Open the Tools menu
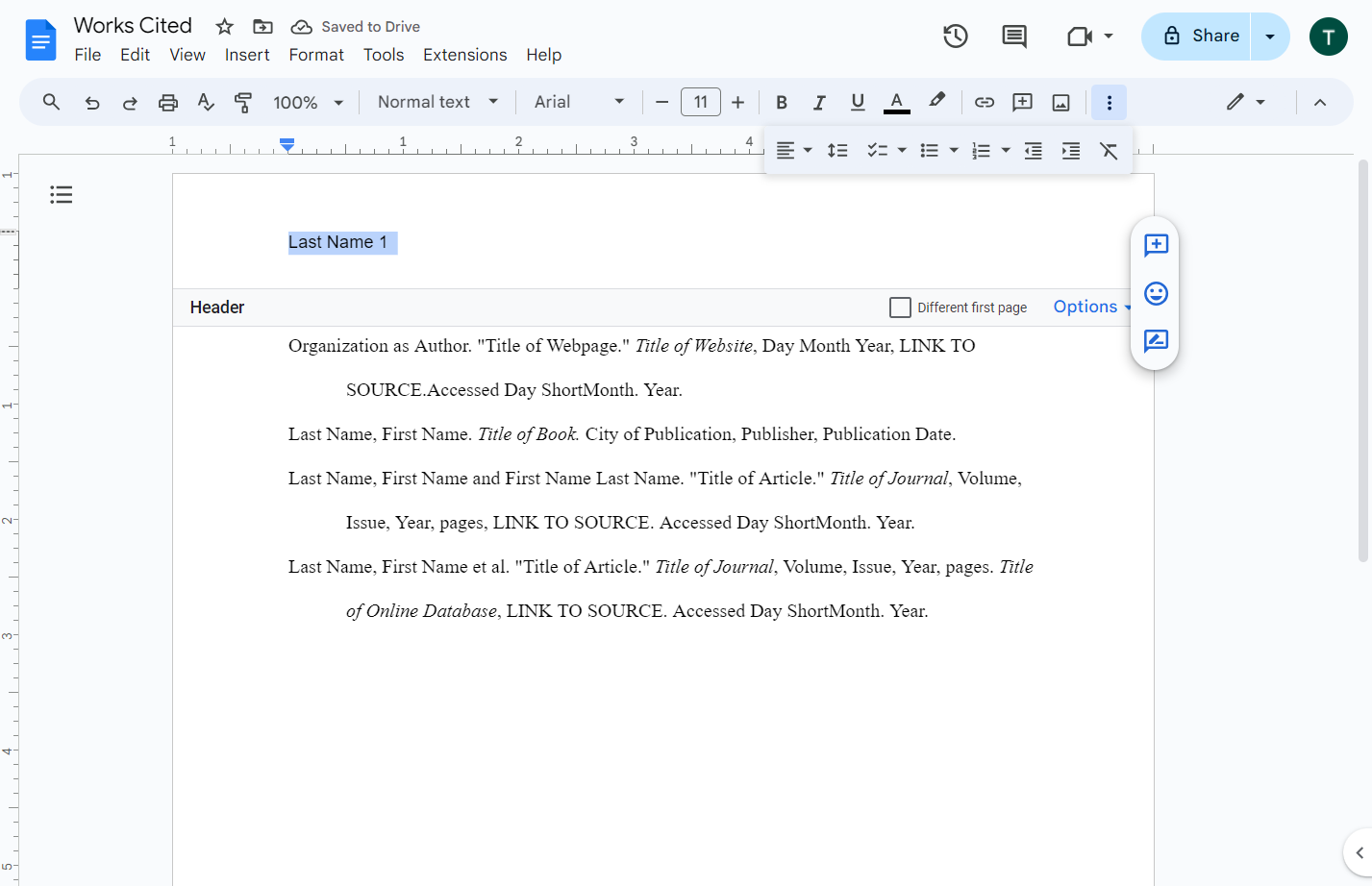1372x886 pixels. pos(384,55)
